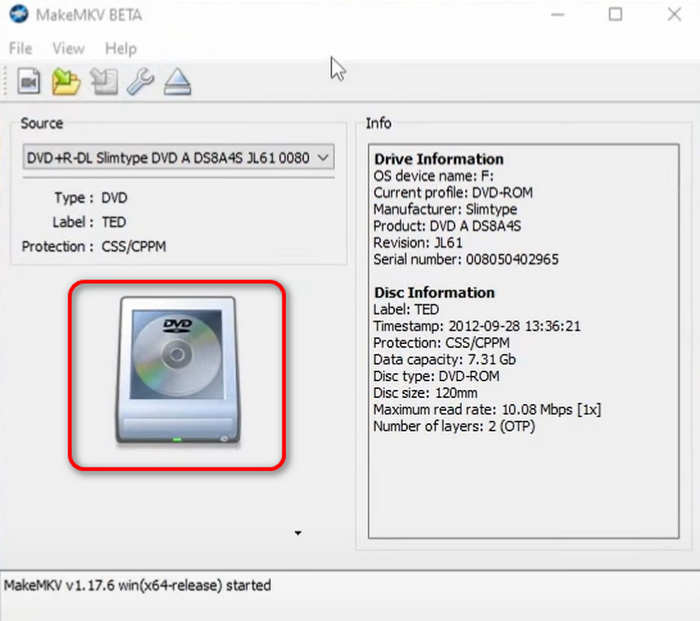The height and width of the screenshot is (621, 700).
Task: Click 'Current profile: DVD-ROM' line
Action: click(453, 192)
